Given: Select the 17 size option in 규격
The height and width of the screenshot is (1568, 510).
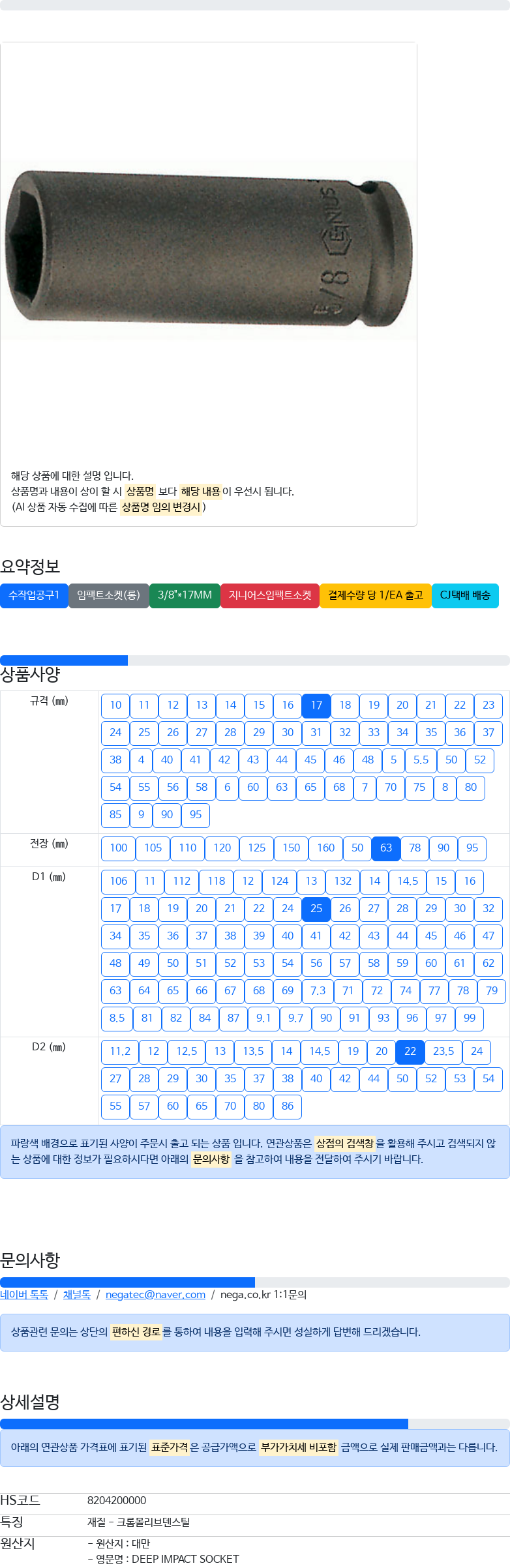Looking at the screenshot, I should pyautogui.click(x=316, y=705).
